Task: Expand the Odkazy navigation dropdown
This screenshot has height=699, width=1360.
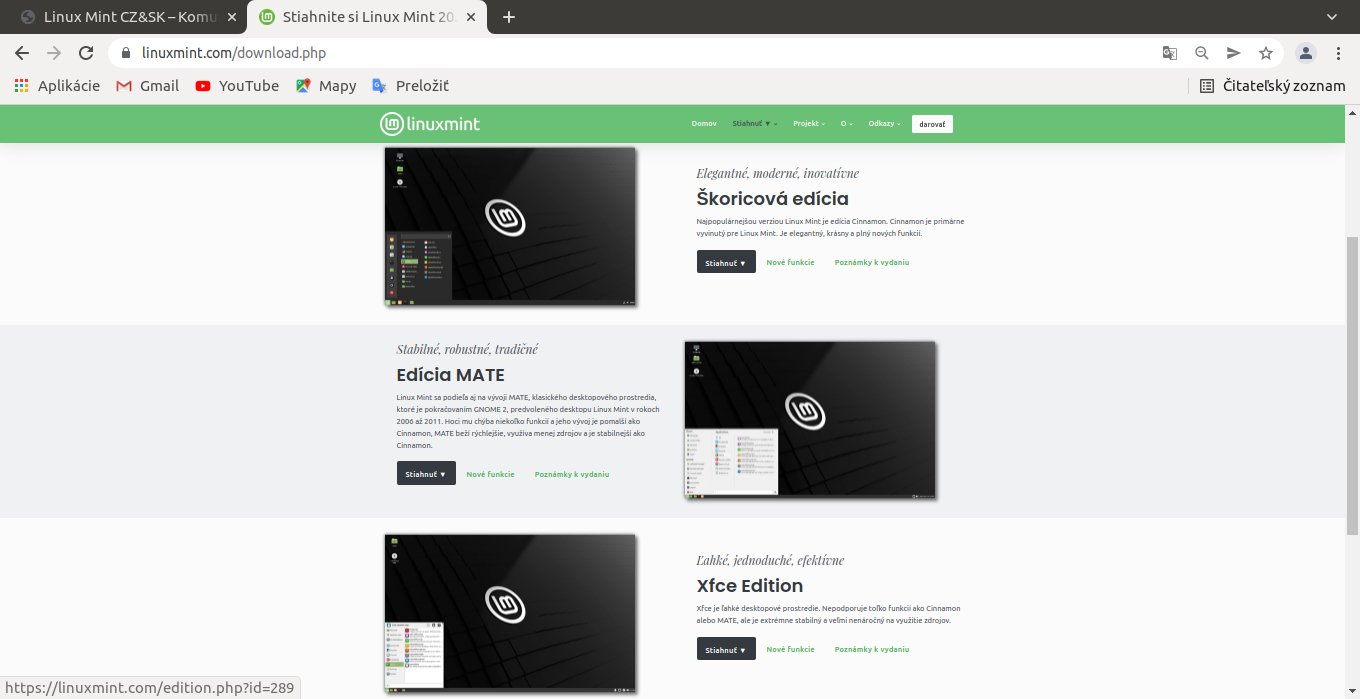Action: [x=884, y=124]
